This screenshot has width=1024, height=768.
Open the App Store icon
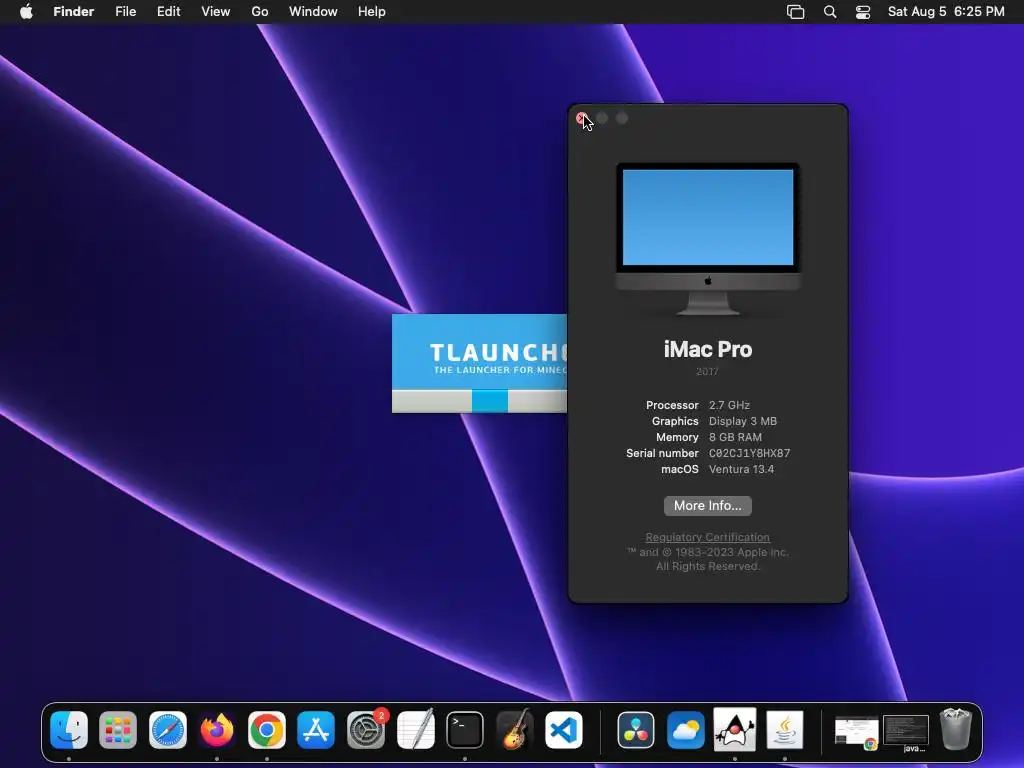tap(316, 729)
